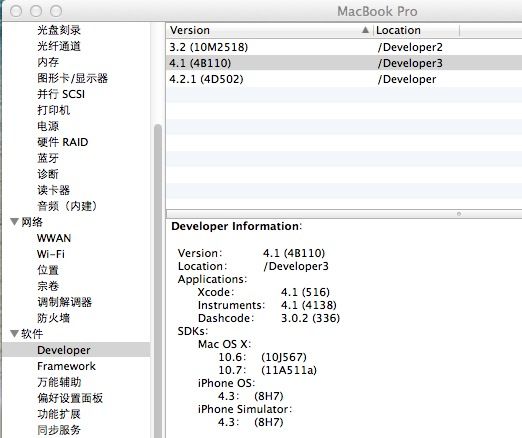Viewport: 522px width, 438px height.
Task: Select the 4.1 (4B110) row
Action: [344, 63]
